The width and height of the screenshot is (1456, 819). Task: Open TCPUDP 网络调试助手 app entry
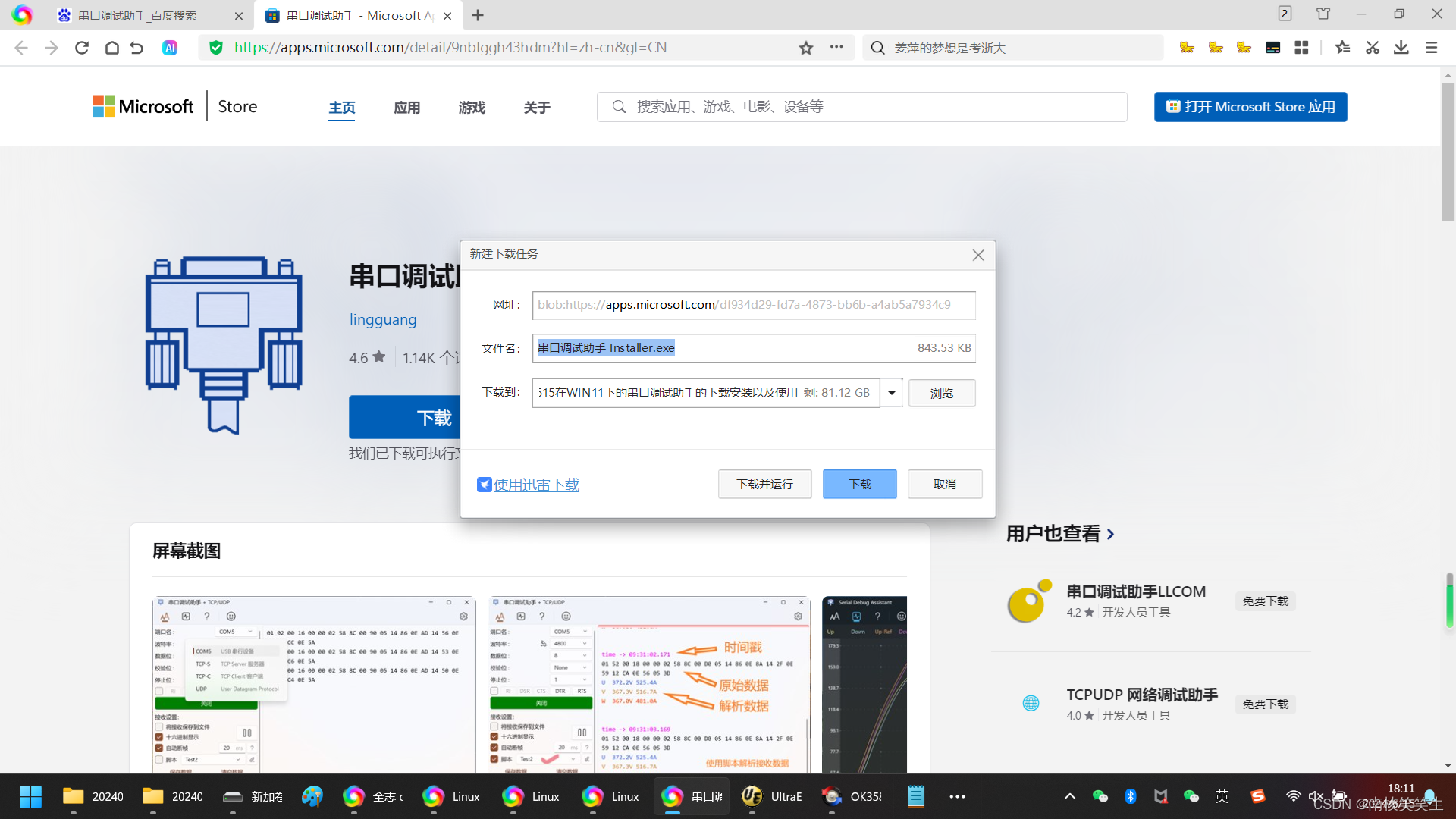pyautogui.click(x=1141, y=695)
